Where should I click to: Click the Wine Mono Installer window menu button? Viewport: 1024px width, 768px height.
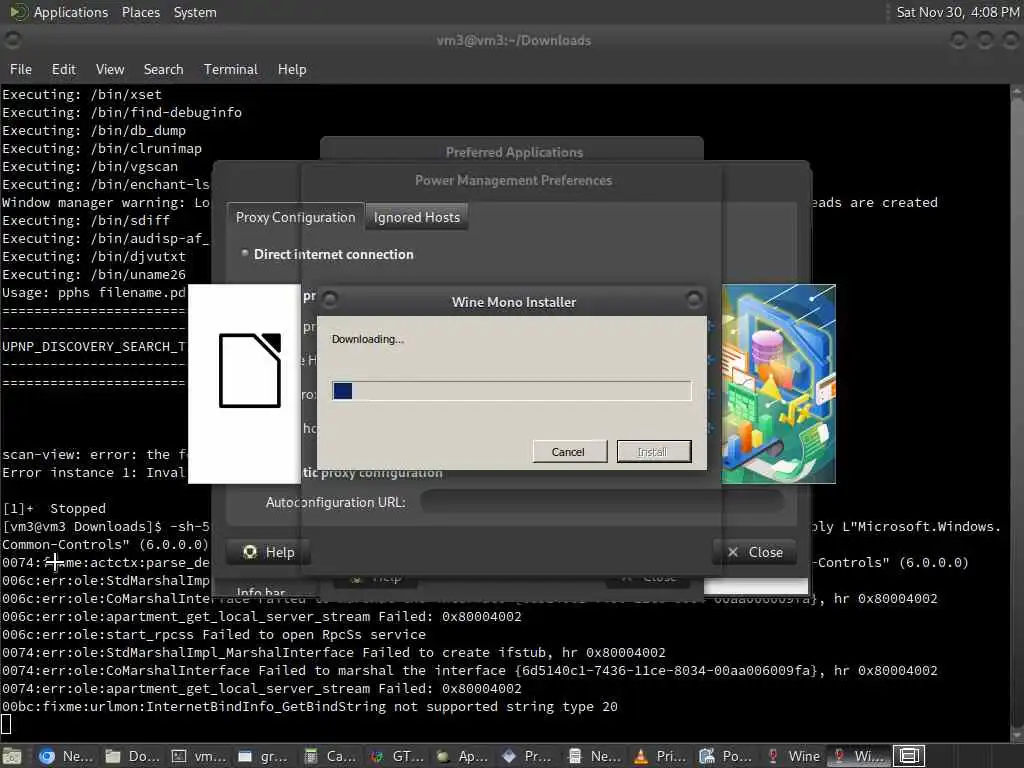click(x=330, y=300)
